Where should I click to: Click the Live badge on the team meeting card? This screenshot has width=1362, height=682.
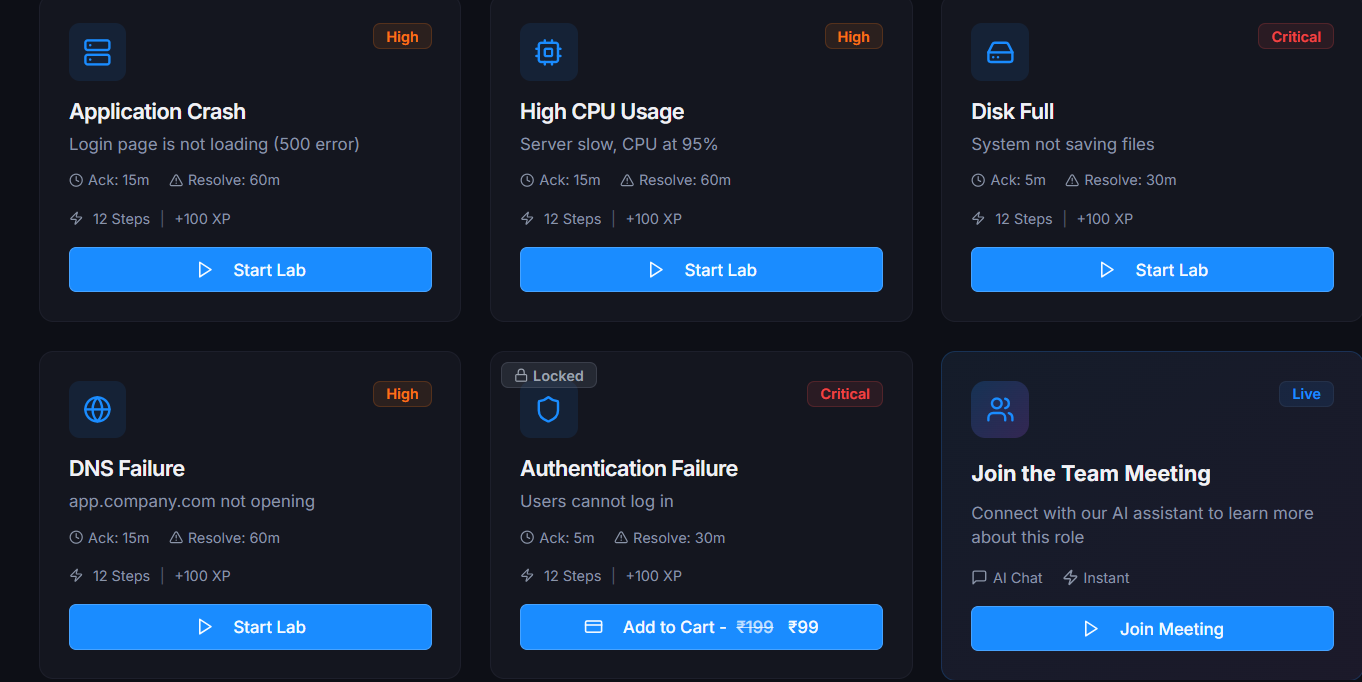click(1305, 393)
